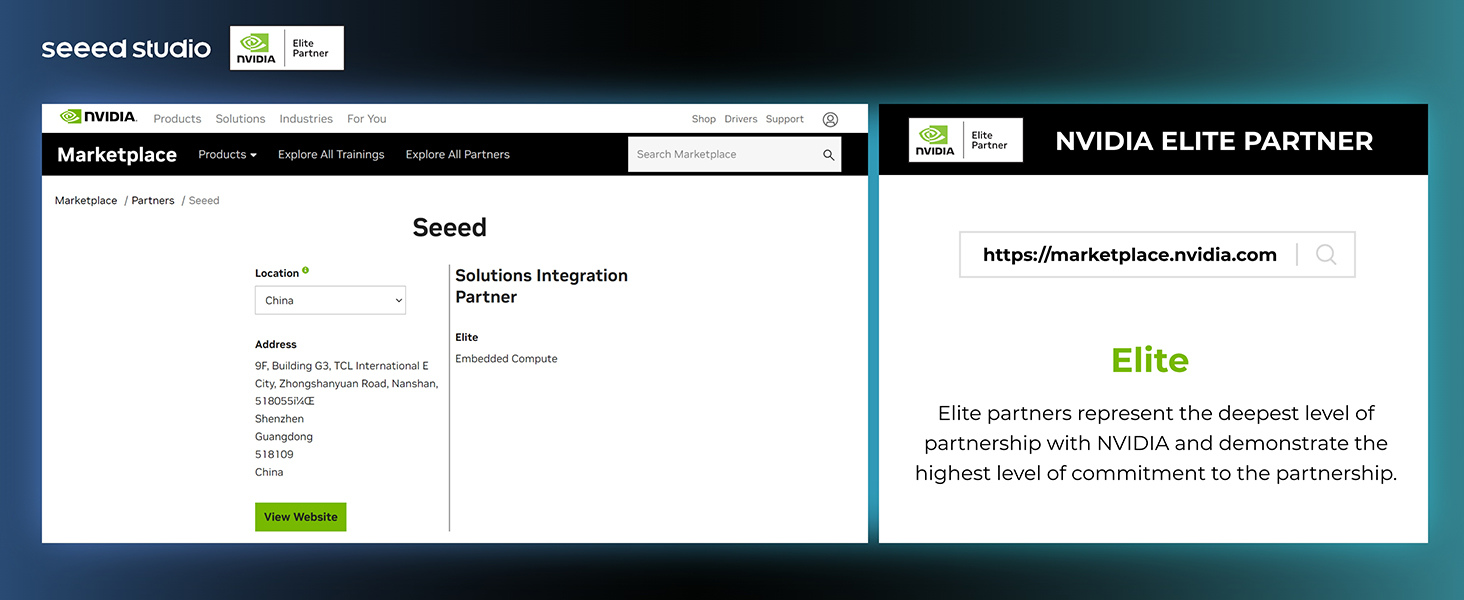Click the https://marketplace.nvidia.com URL field
Viewport: 1464px width, 600px height.
(x=1157, y=255)
